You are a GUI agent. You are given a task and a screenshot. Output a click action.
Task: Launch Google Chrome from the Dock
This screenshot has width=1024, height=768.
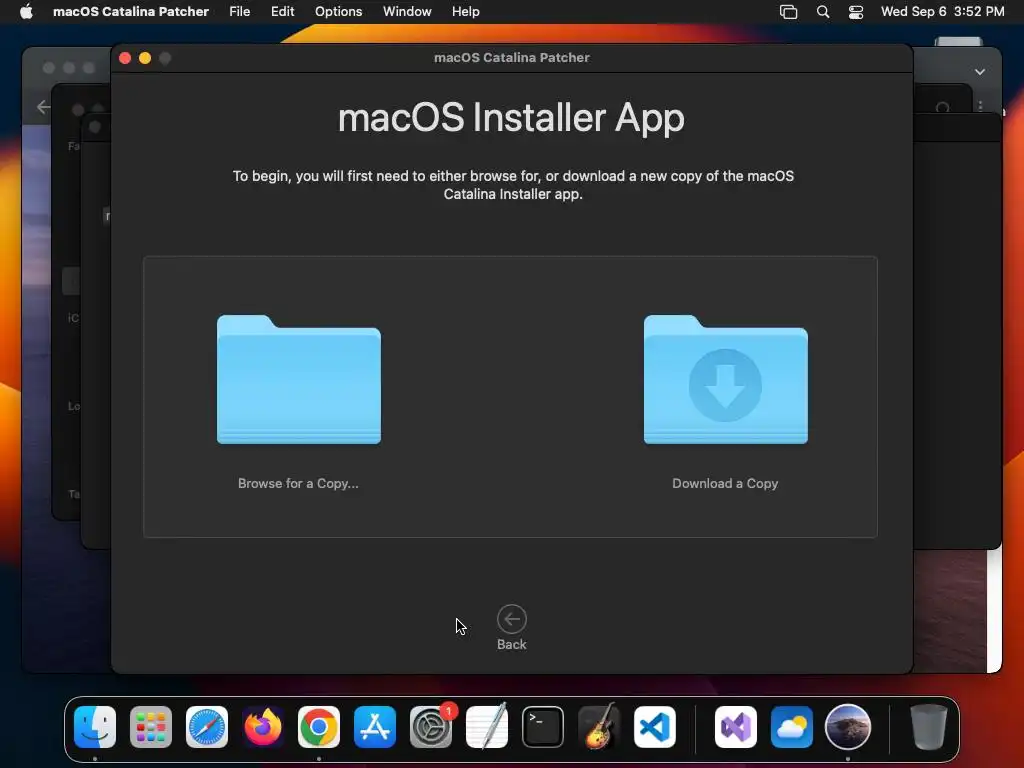point(319,727)
